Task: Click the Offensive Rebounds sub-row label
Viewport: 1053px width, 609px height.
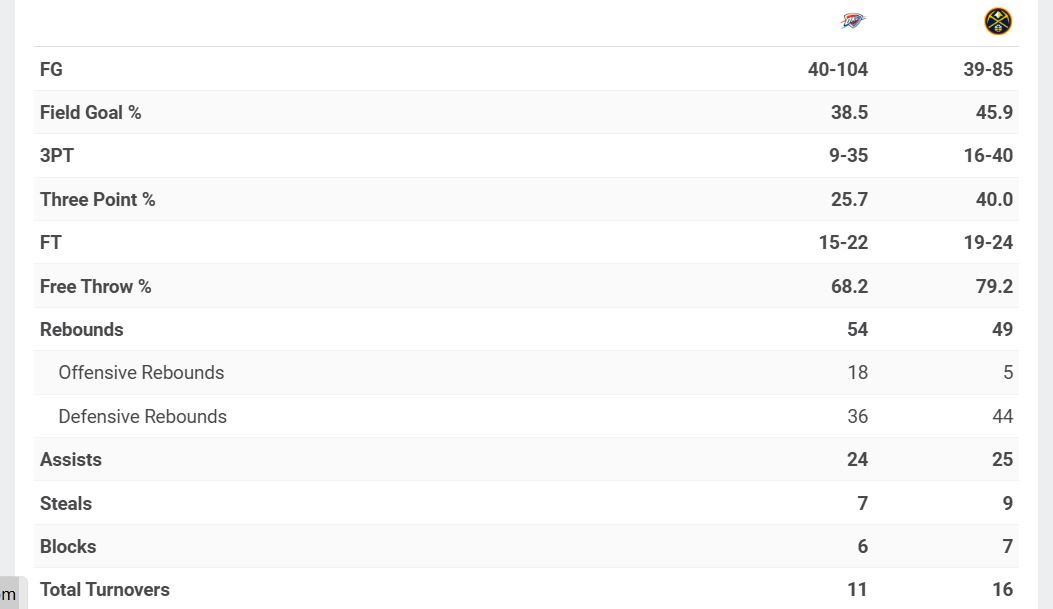Action: (141, 373)
